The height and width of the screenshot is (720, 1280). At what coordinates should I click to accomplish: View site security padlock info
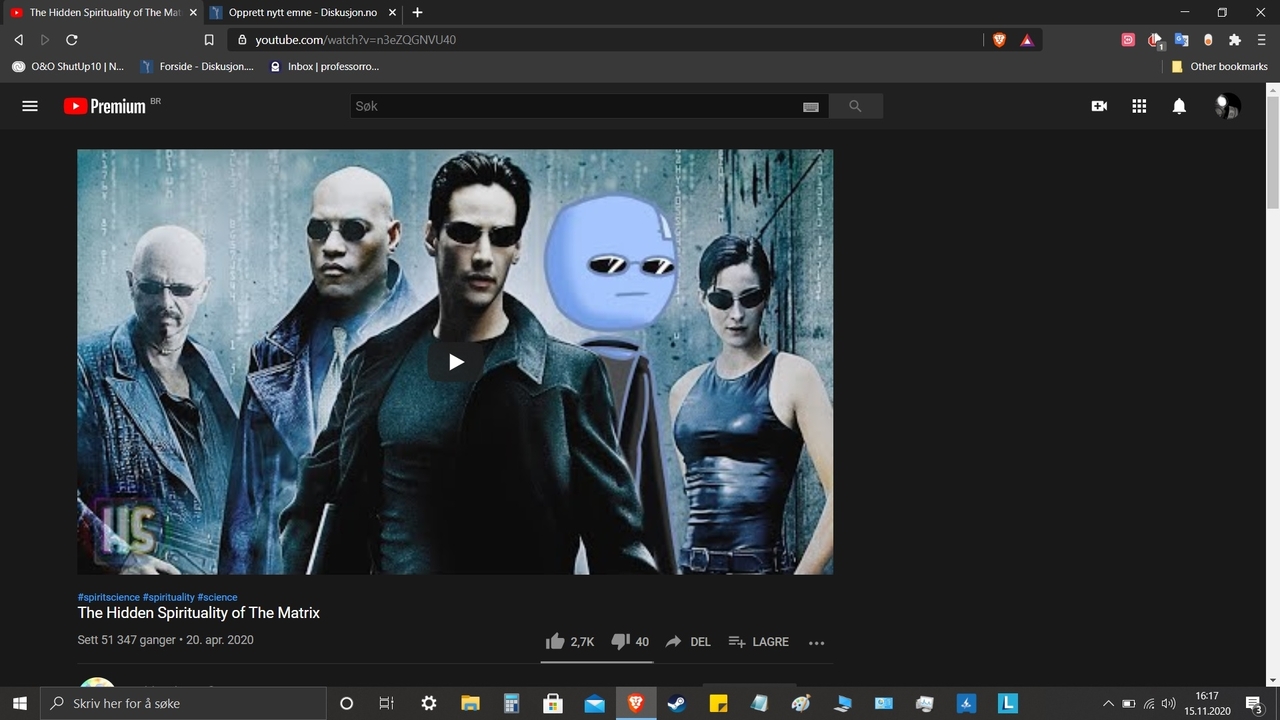click(x=241, y=40)
